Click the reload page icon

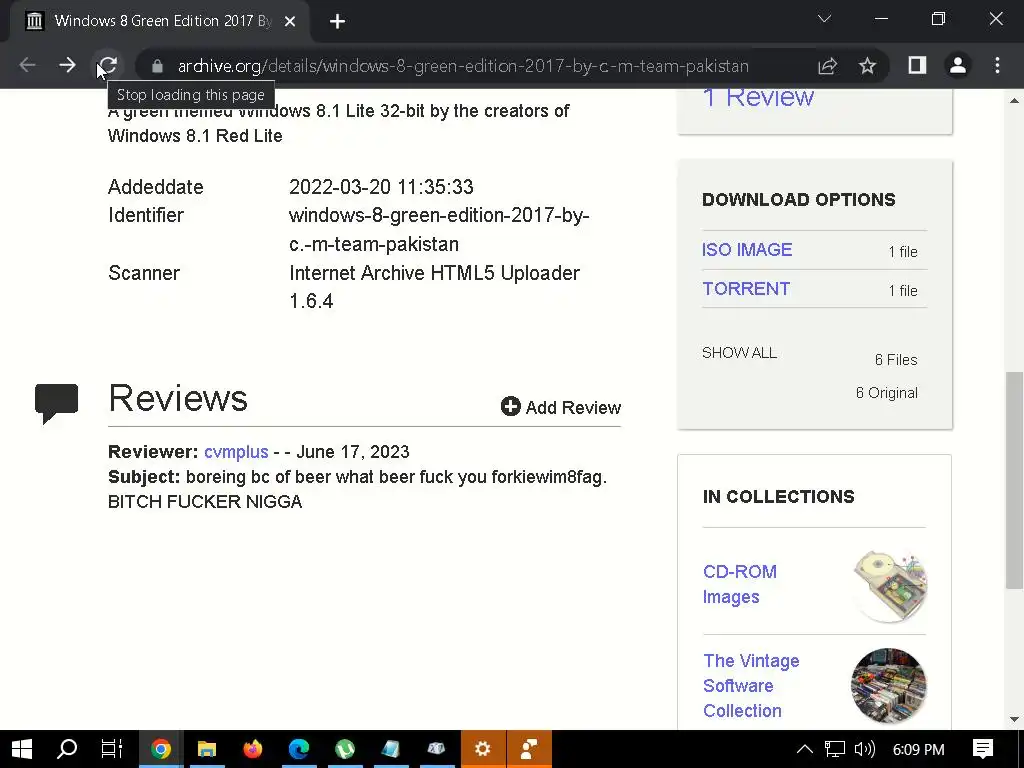(108, 65)
